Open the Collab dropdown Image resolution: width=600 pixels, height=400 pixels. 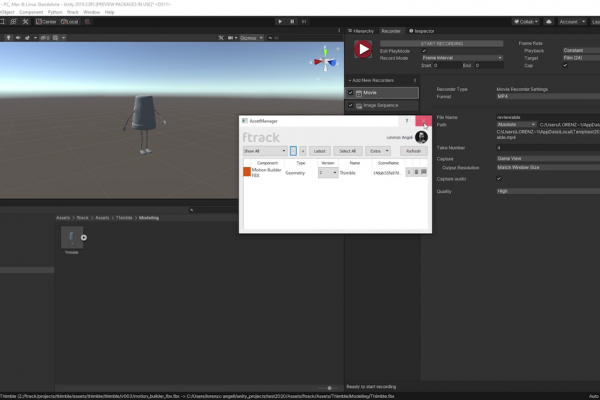(526, 21)
